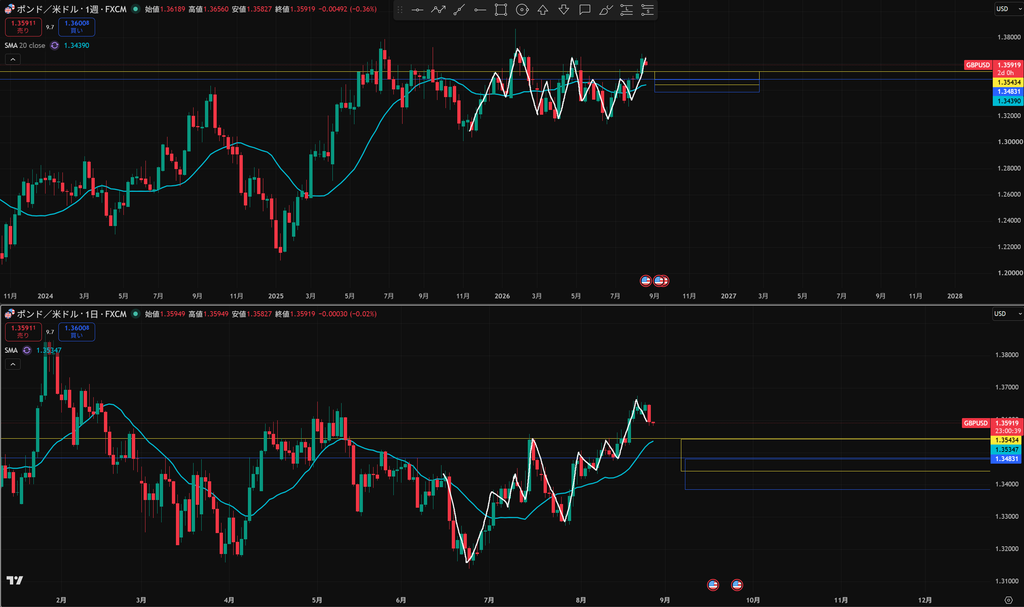Collapse the indicator legend on the daily chart

[12, 364]
